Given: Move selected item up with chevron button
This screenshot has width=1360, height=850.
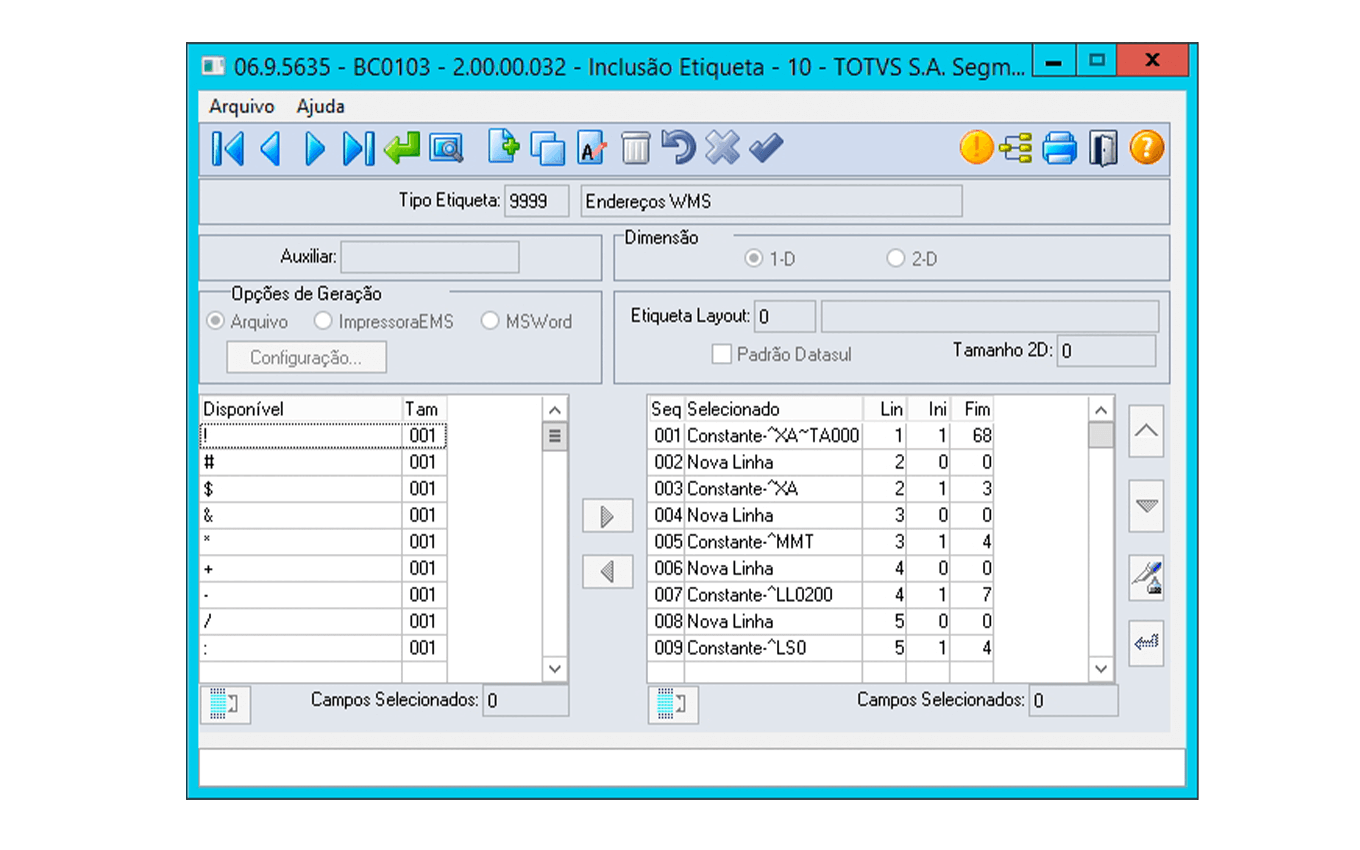Looking at the screenshot, I should pos(1146,431).
